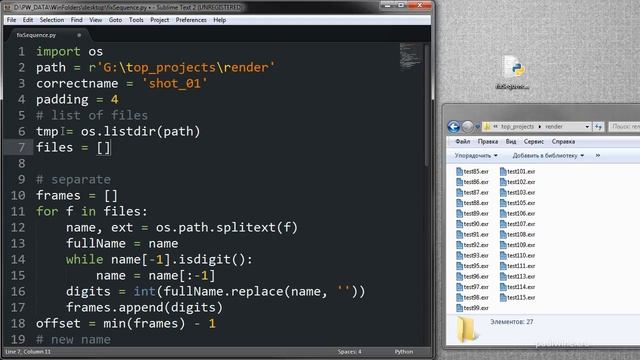Screen dimensions: 640x360
Task: Select file test99.exr
Action: 472,308
